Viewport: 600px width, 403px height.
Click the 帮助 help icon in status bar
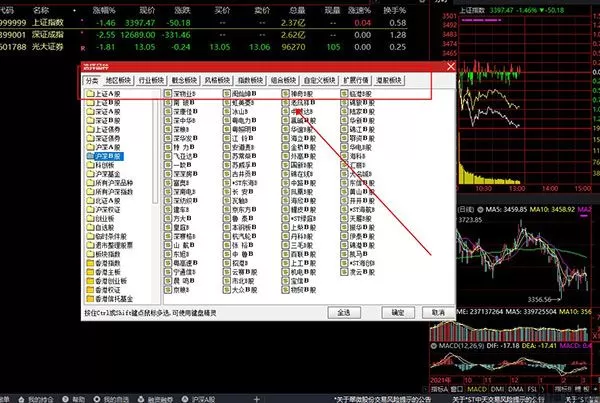tap(65, 399)
